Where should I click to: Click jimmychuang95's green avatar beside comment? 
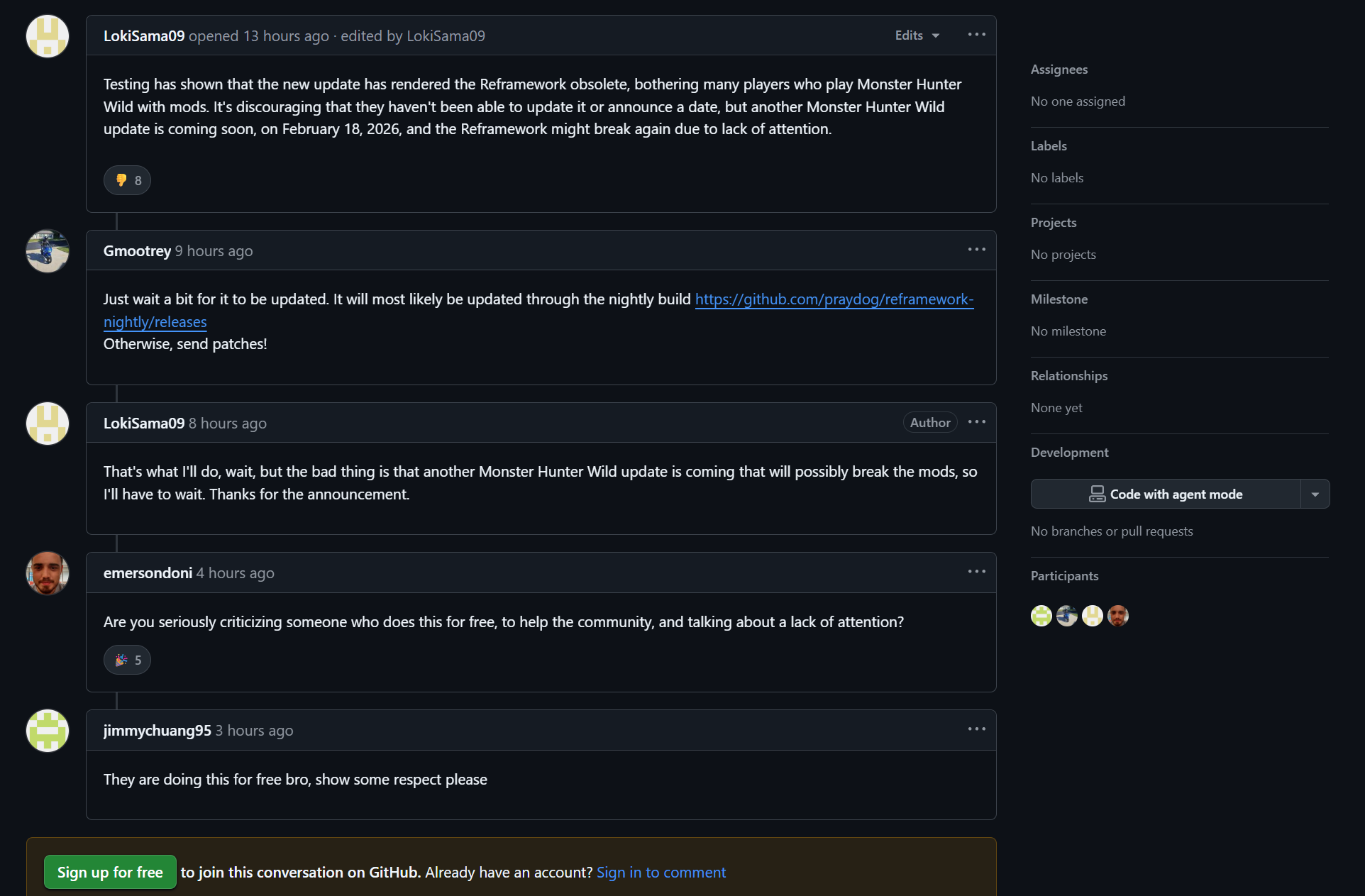pyautogui.click(x=48, y=731)
